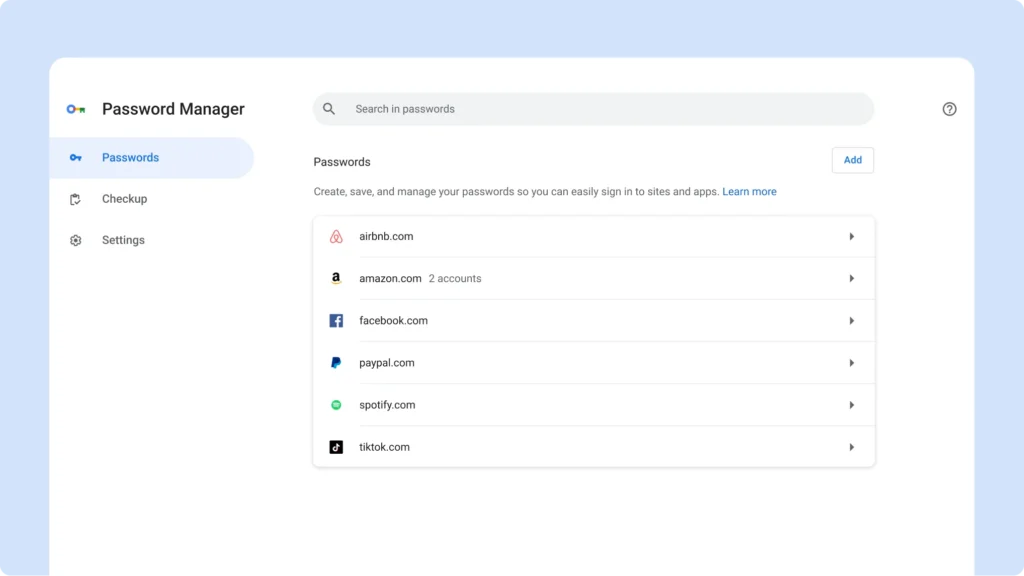The width and height of the screenshot is (1024, 576).
Task: Expand amazon.com entry arrow
Action: point(852,278)
